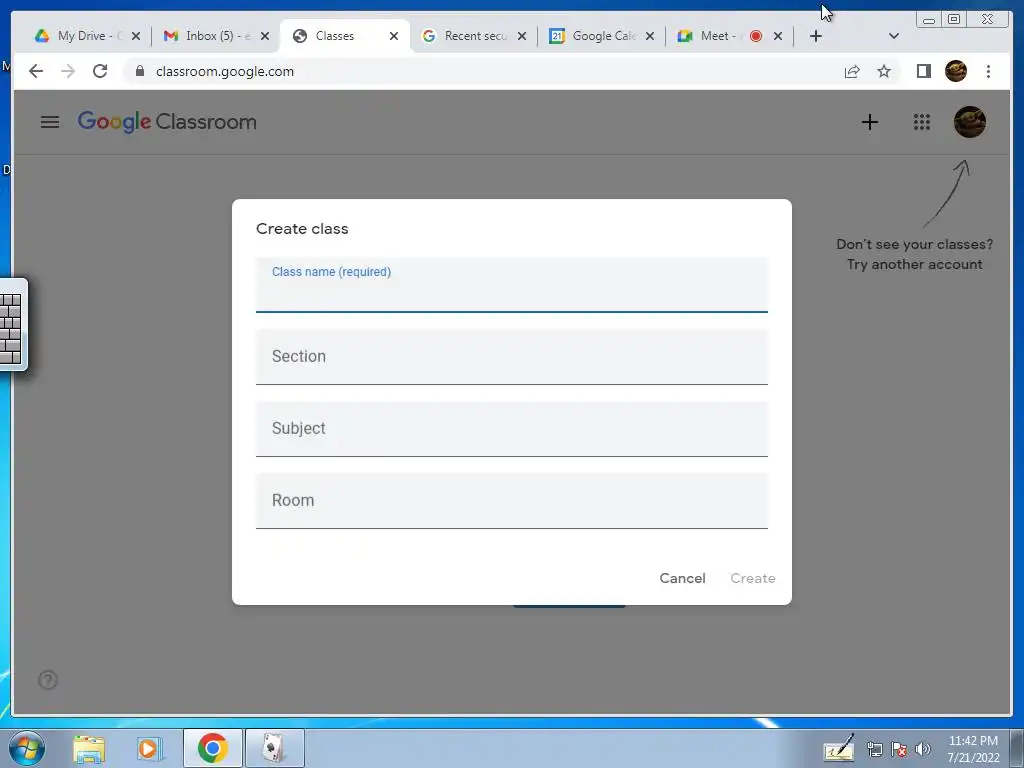
Task: Click the Google Classroom logo
Action: pos(167,122)
